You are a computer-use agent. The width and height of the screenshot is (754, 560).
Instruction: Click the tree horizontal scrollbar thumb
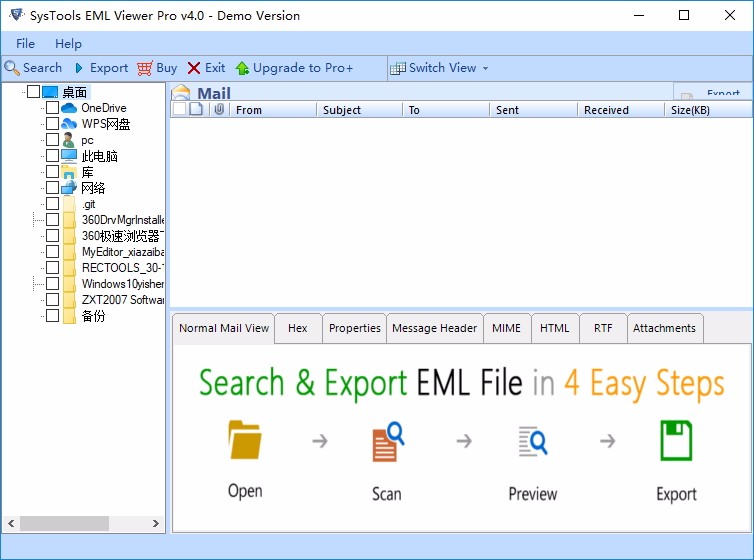[x=64, y=523]
